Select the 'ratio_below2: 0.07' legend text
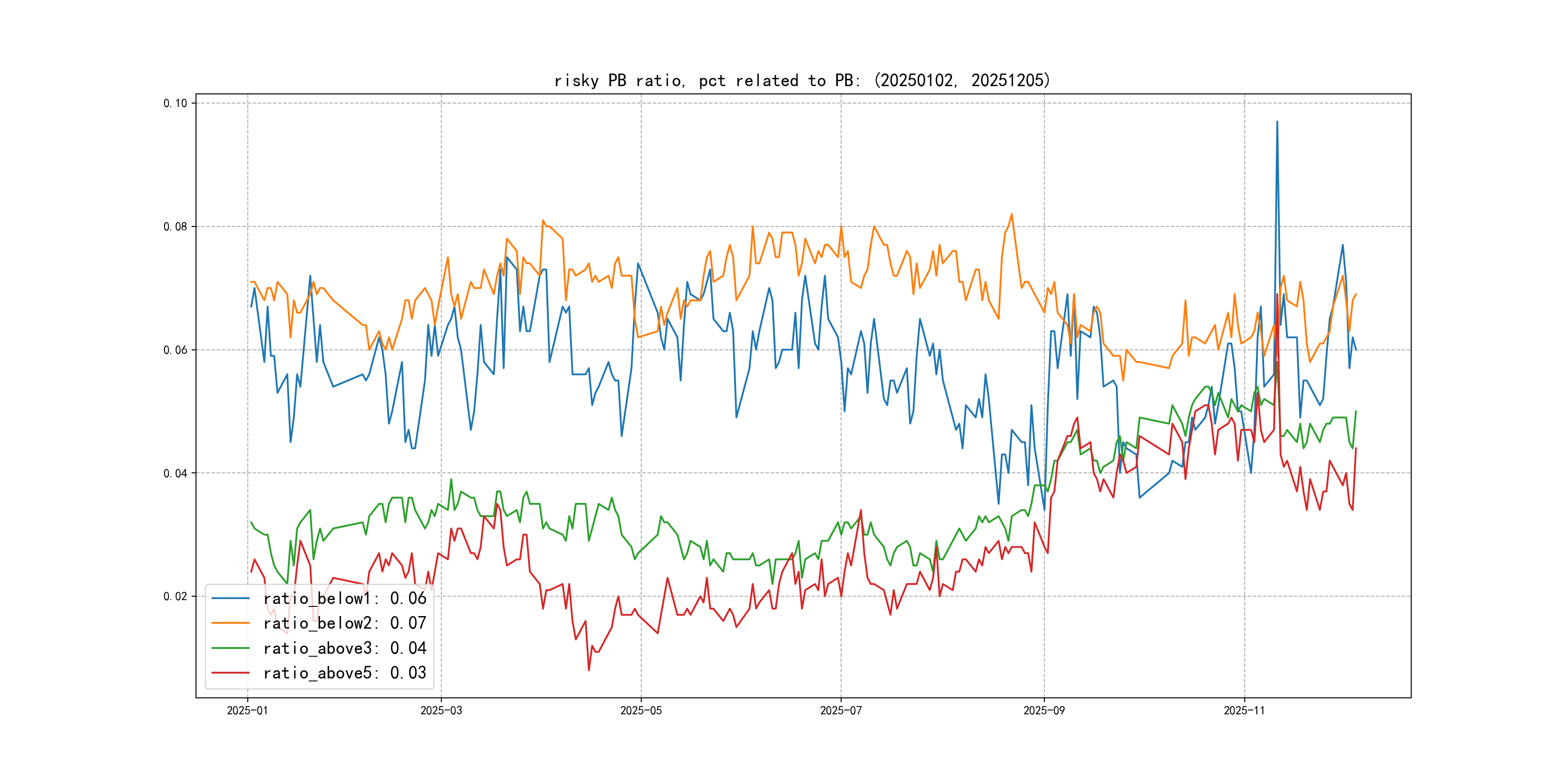Screen dimensions: 1568x784 [x=345, y=623]
